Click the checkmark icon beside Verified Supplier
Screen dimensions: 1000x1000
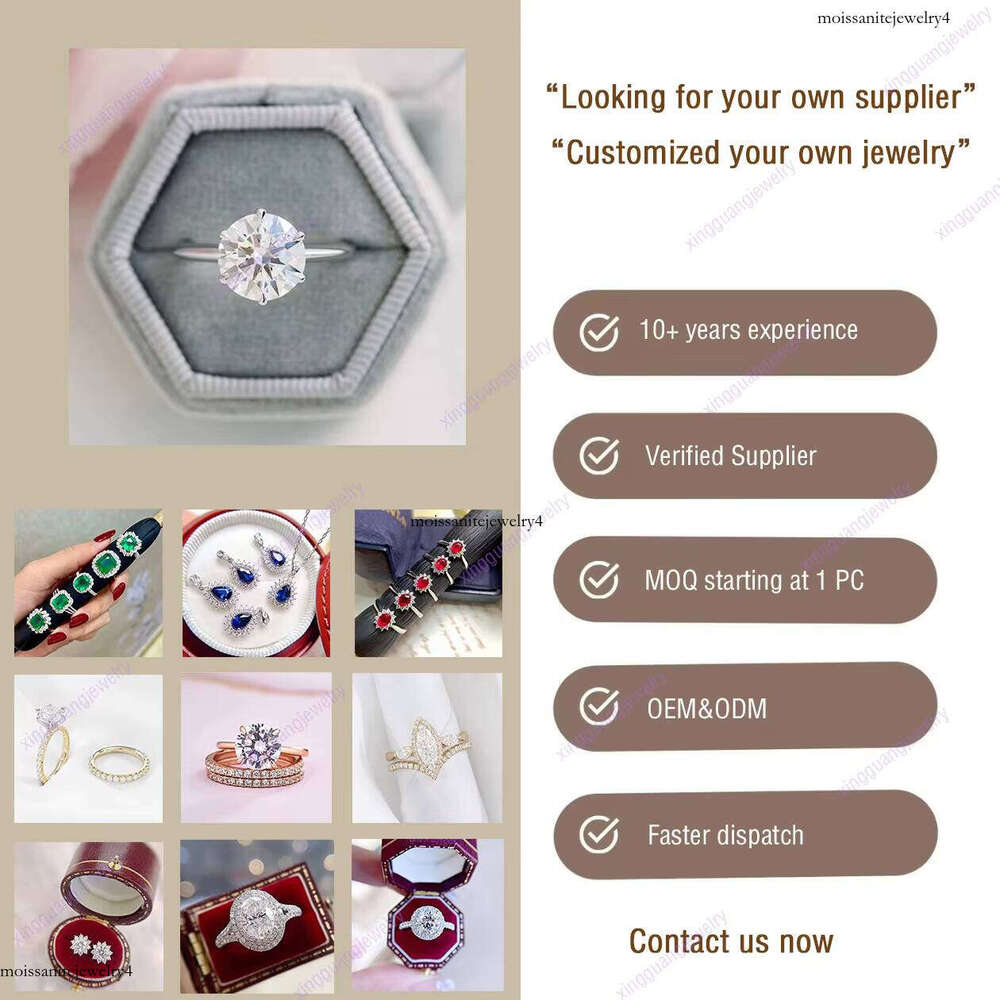pyautogui.click(x=598, y=455)
